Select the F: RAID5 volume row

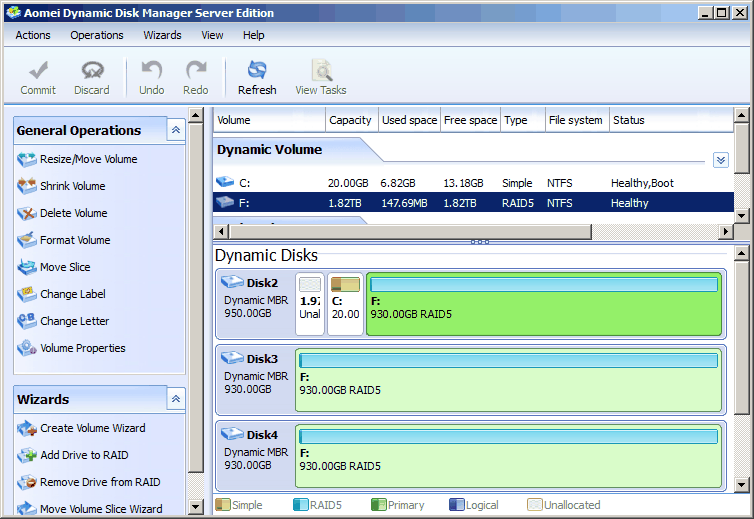(470, 203)
